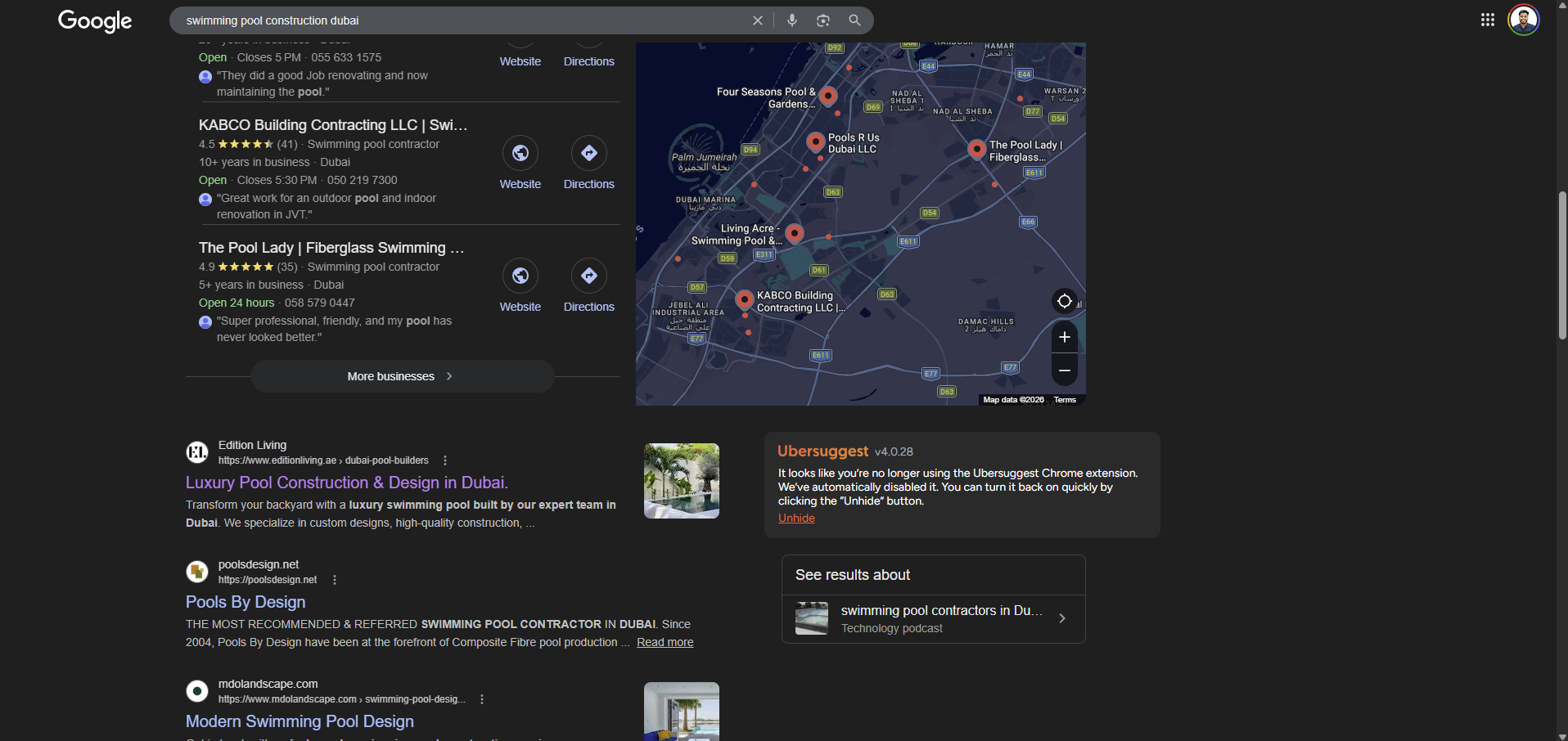Click phone number 058 579 0447
1568x741 pixels.
click(x=320, y=303)
